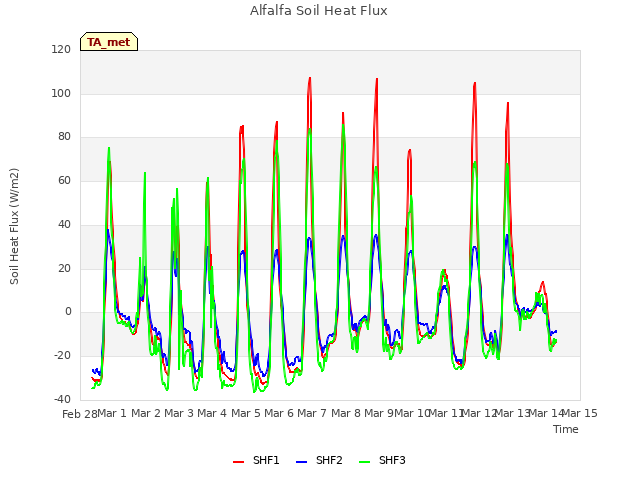
Task: Click the chart title Alfalfa Soil Heat Flux
Action: [x=318, y=11]
